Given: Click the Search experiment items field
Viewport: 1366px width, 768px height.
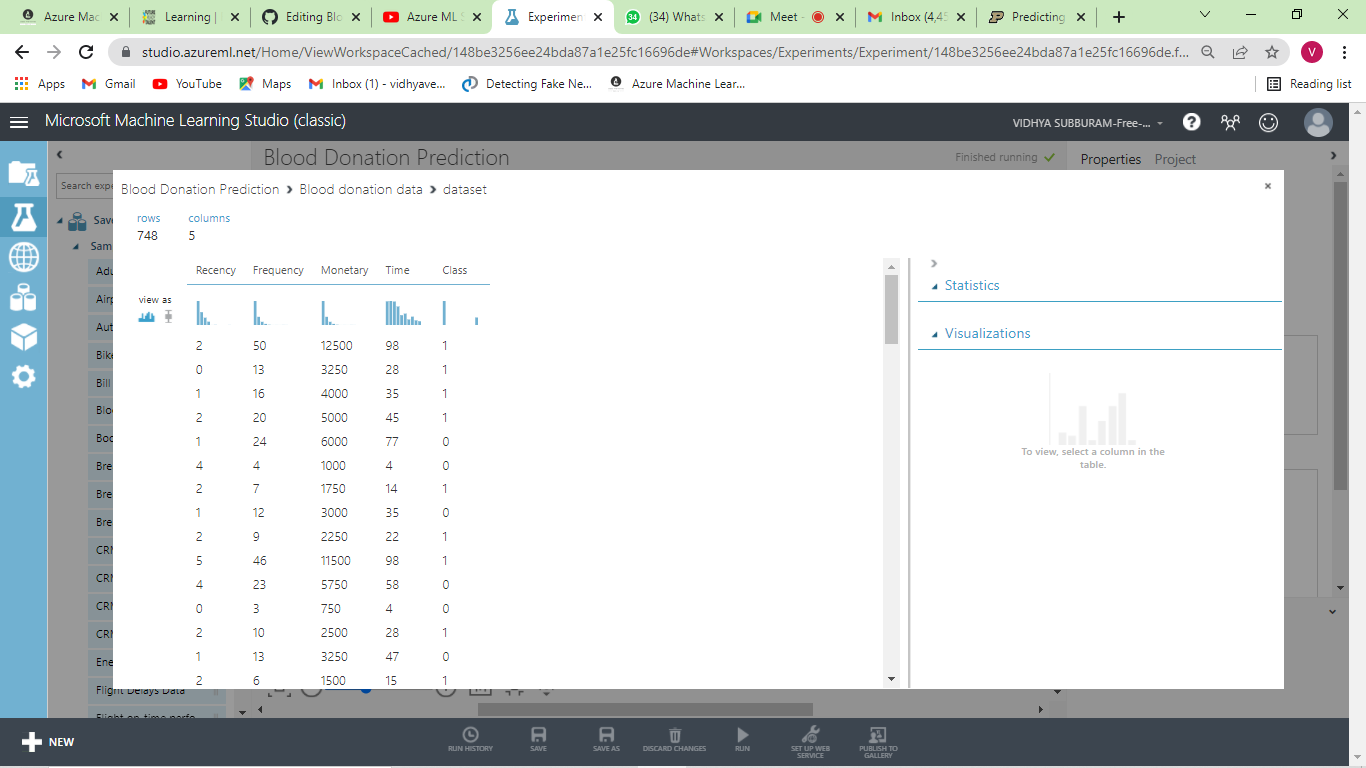Looking at the screenshot, I should (x=85, y=185).
